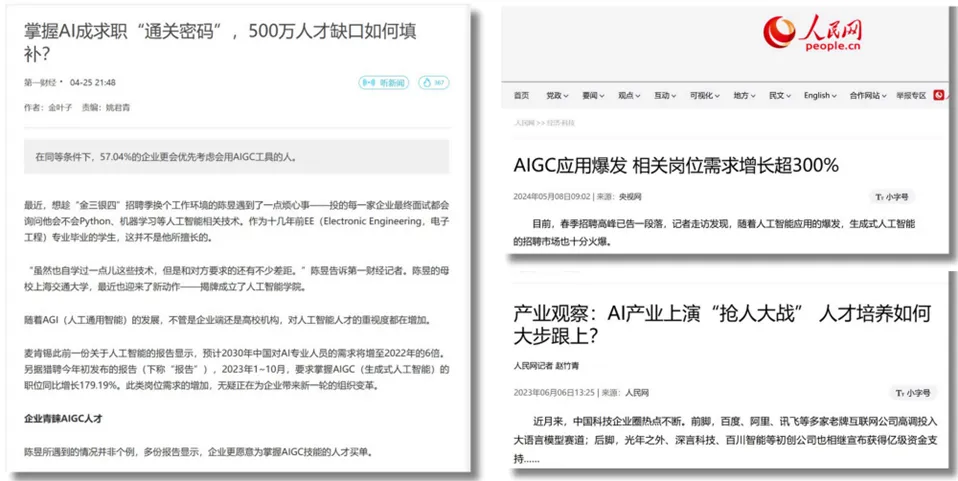
Task: Expand the 要闻 dropdown menu
Action: (x=593, y=95)
